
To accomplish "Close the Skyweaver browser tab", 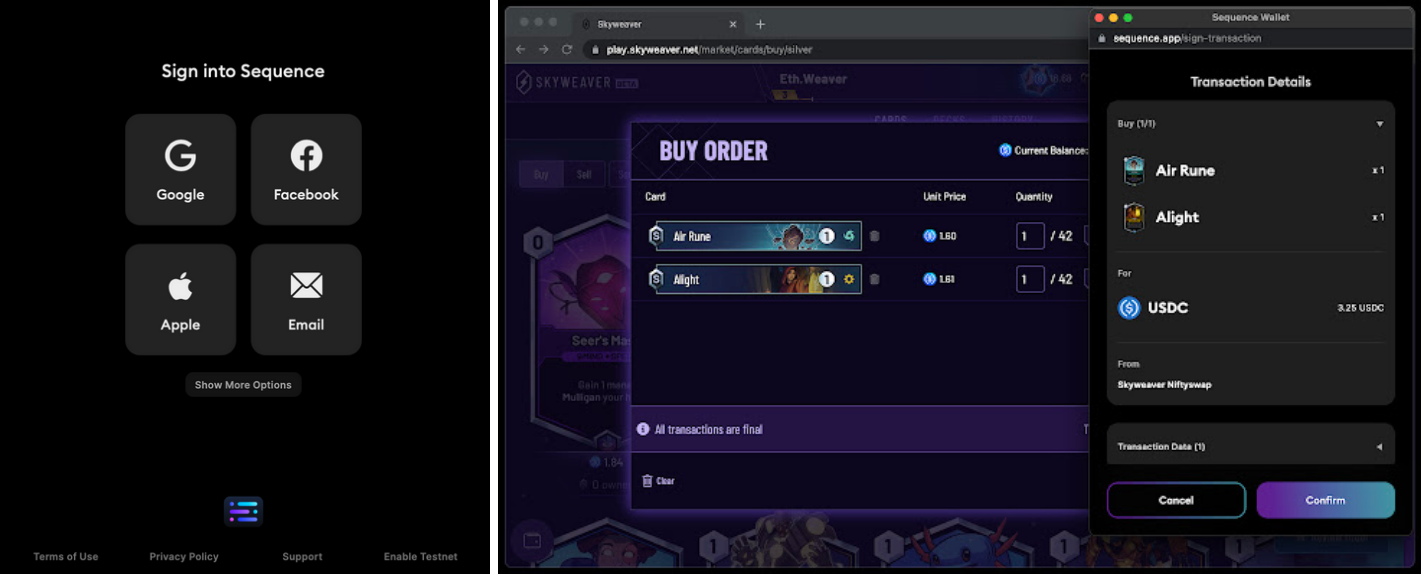I will click(x=732, y=24).
